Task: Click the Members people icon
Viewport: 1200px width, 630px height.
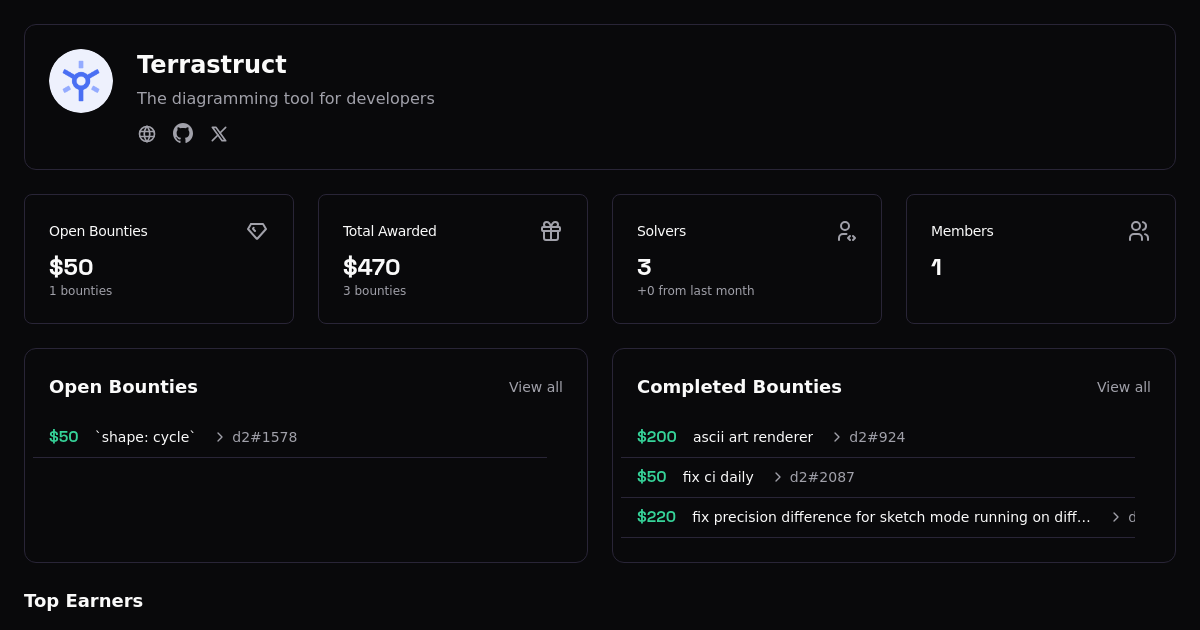Action: coord(1139,231)
